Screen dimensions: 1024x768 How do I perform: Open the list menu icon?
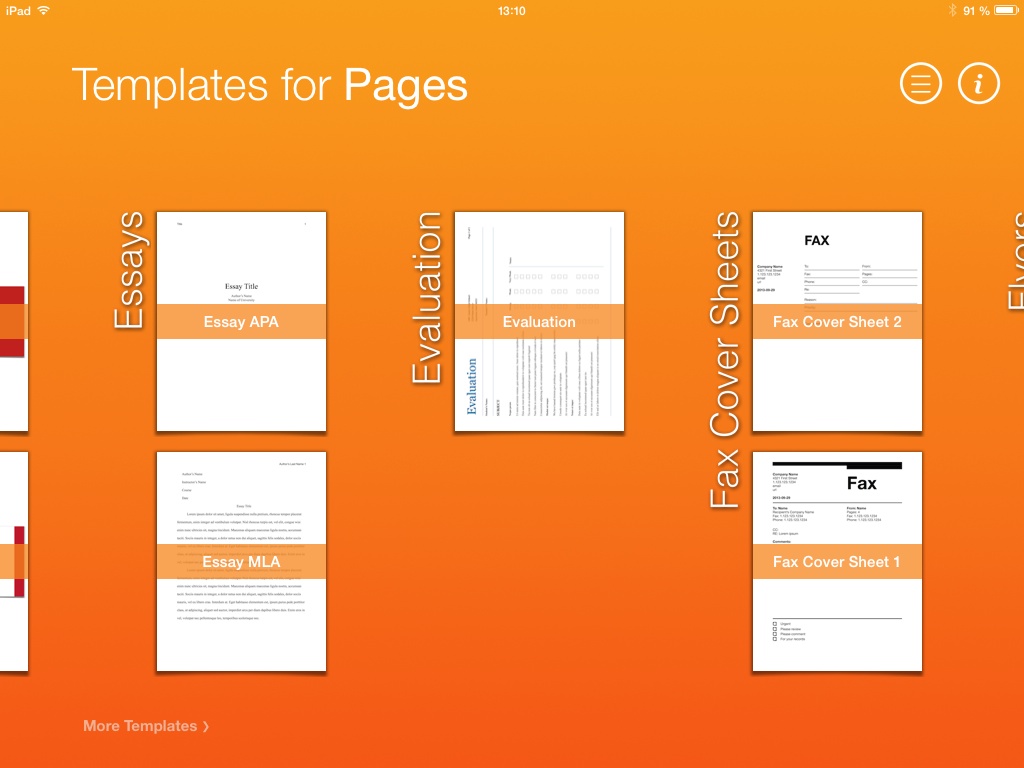pyautogui.click(x=921, y=85)
